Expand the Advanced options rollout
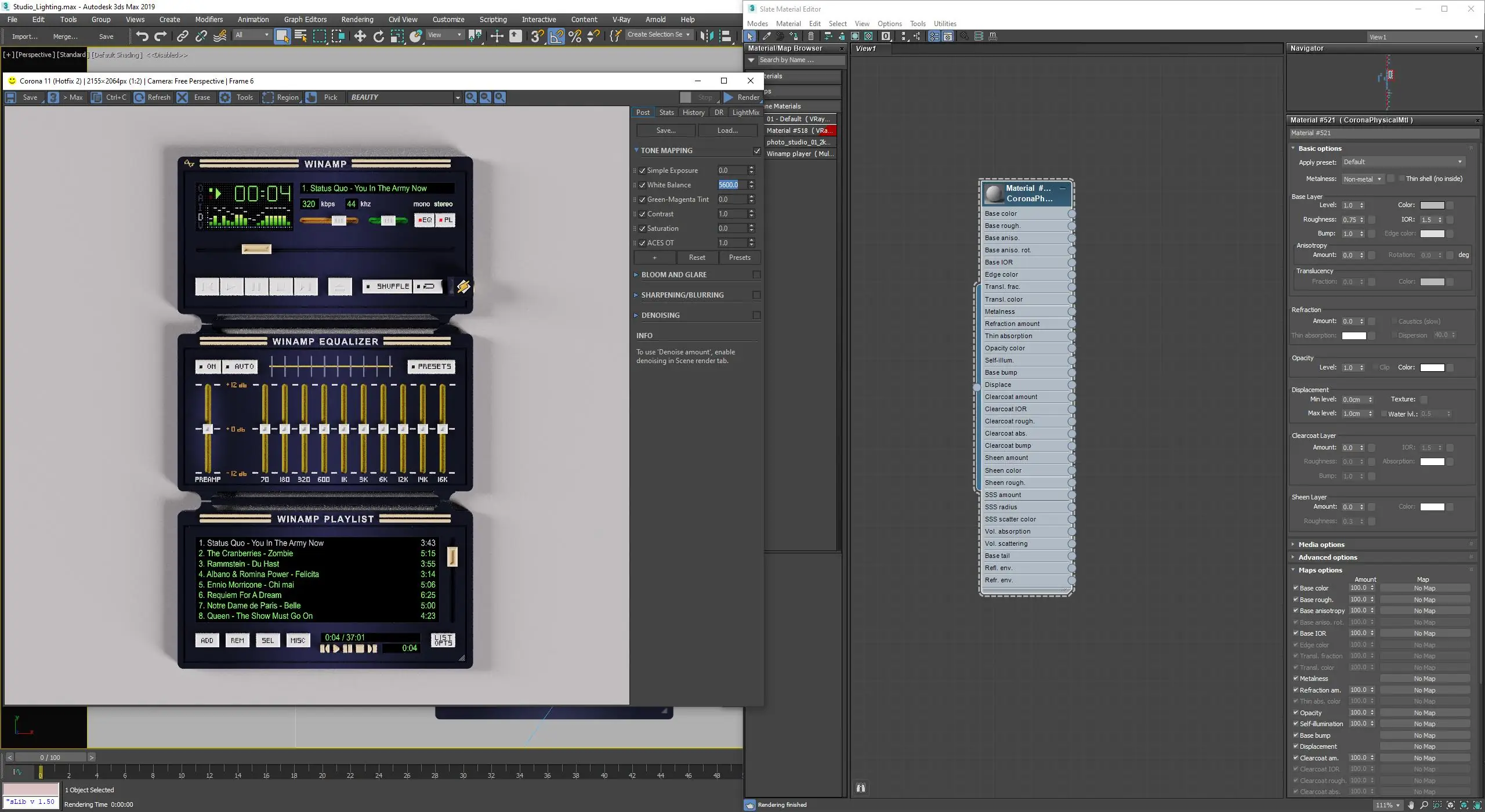The height and width of the screenshot is (812, 1485). (1328, 557)
